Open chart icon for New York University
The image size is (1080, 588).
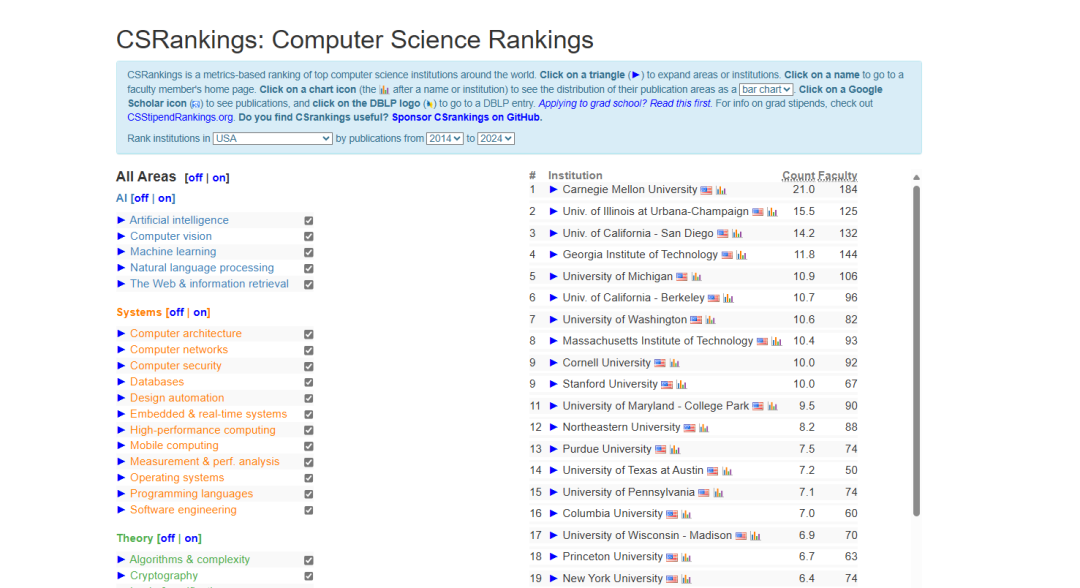click(686, 579)
